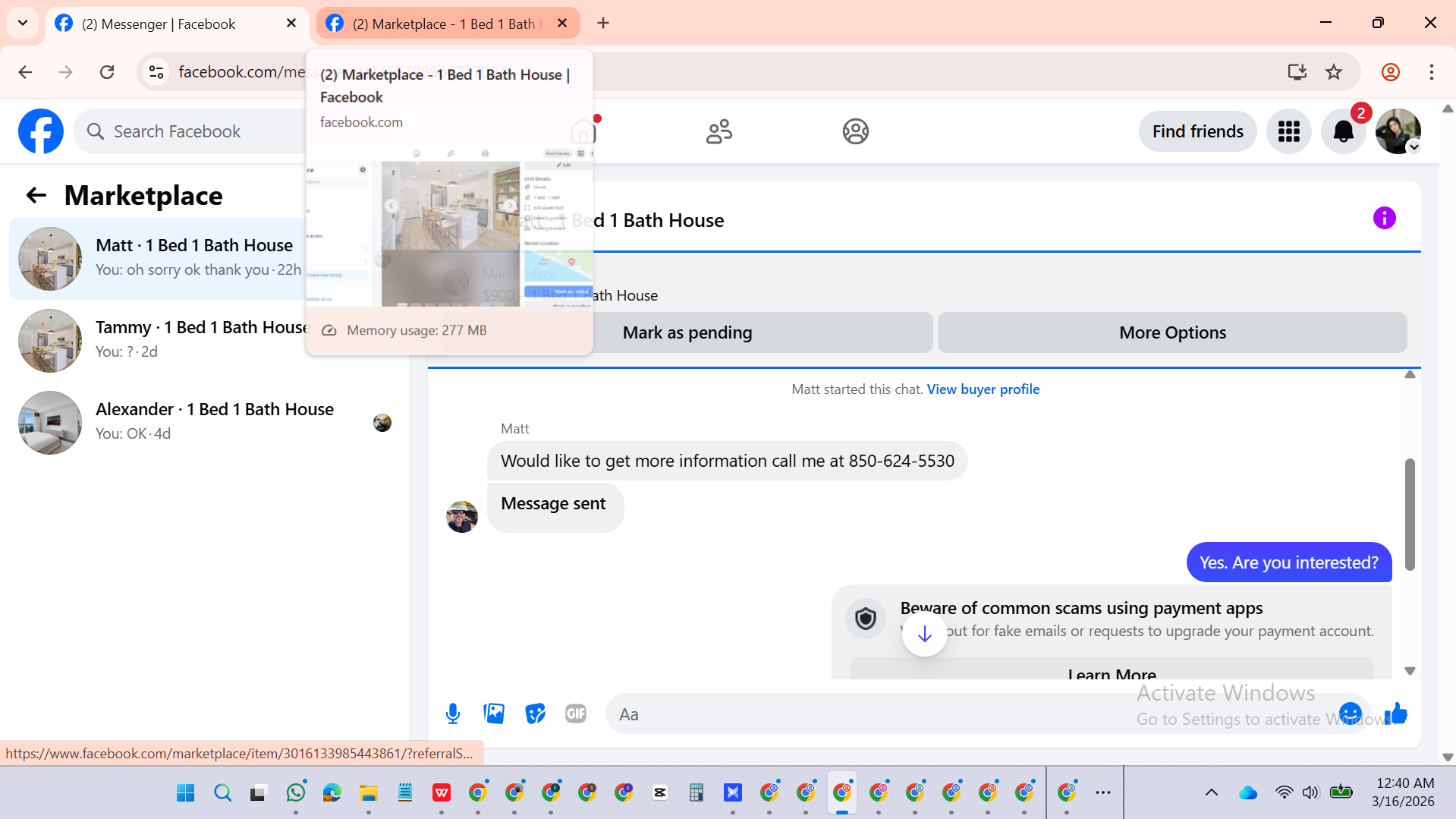
Task: Open Windows Start button
Action: [x=185, y=793]
